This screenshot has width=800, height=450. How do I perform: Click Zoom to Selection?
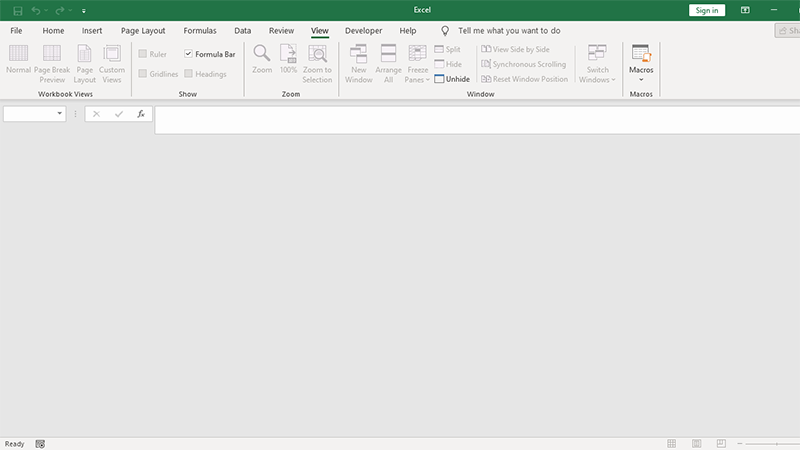point(317,64)
